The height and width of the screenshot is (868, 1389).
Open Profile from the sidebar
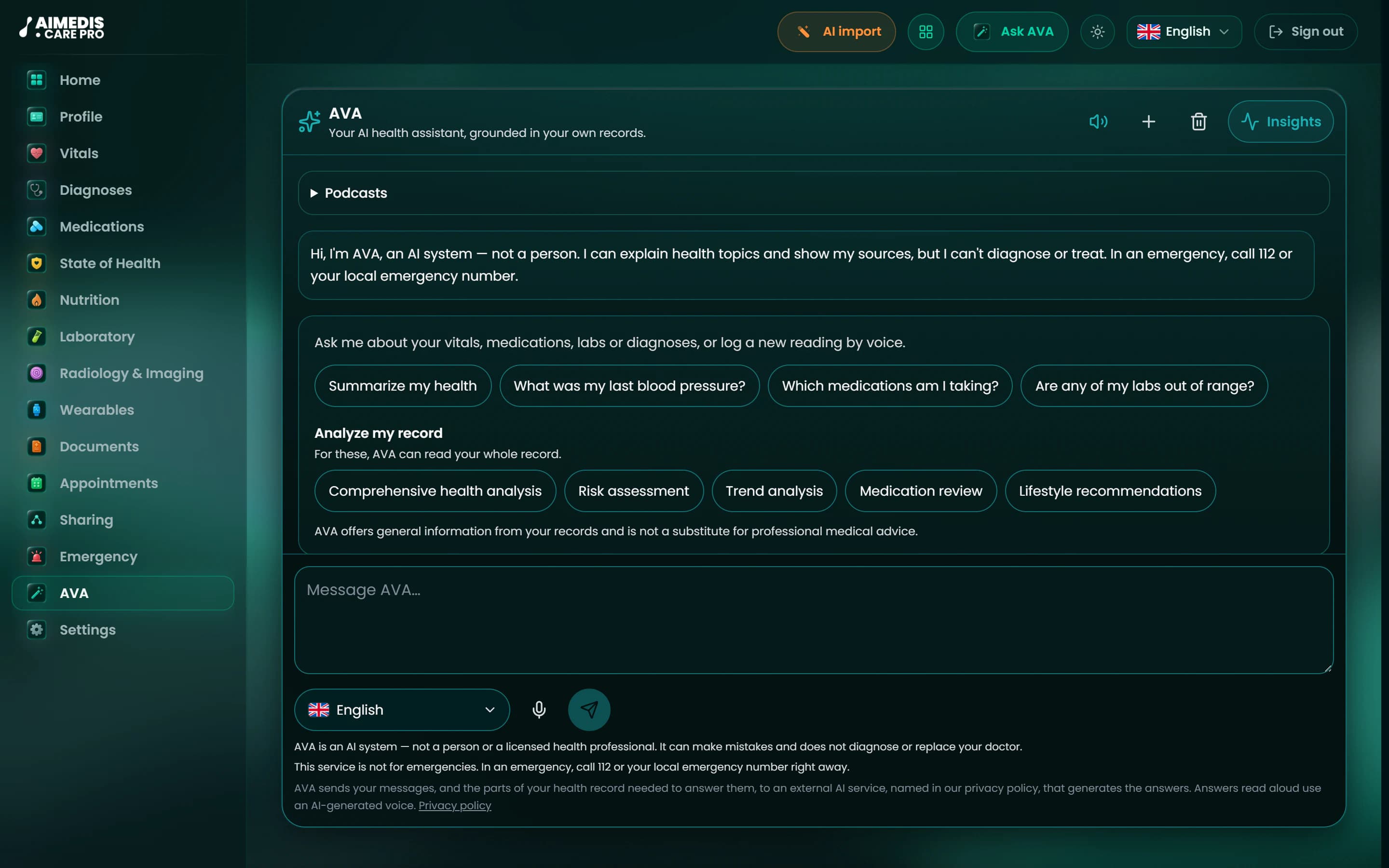tap(123, 117)
